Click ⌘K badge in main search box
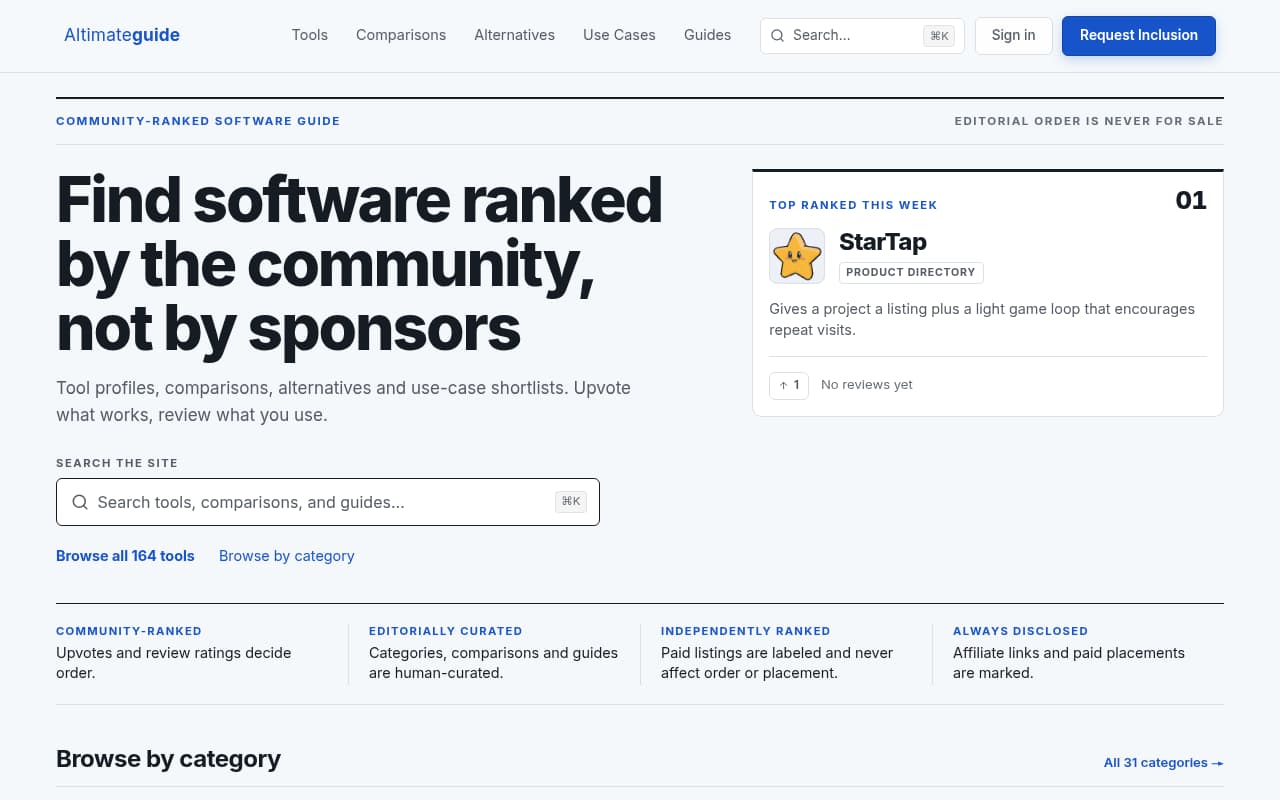This screenshot has height=800, width=1280. (571, 502)
